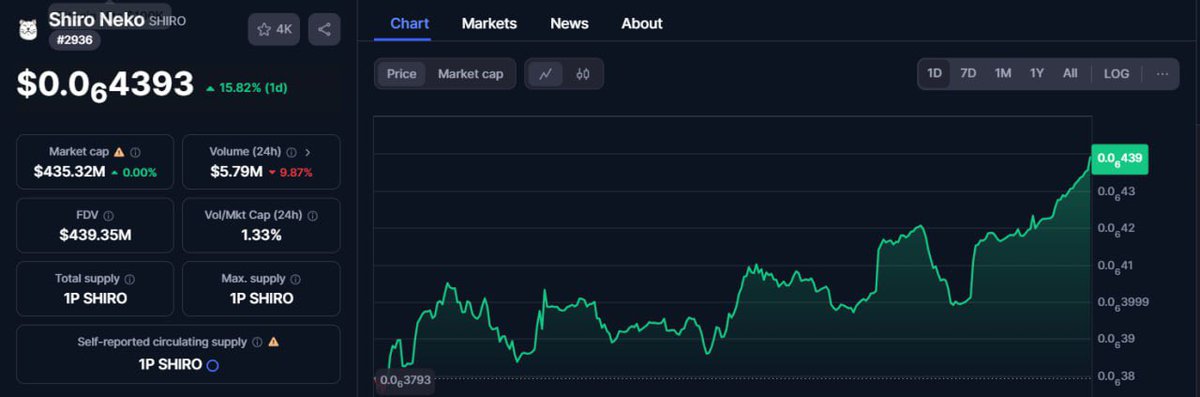The height and width of the screenshot is (397, 1200).
Task: Select the line chart icon
Action: [545, 73]
